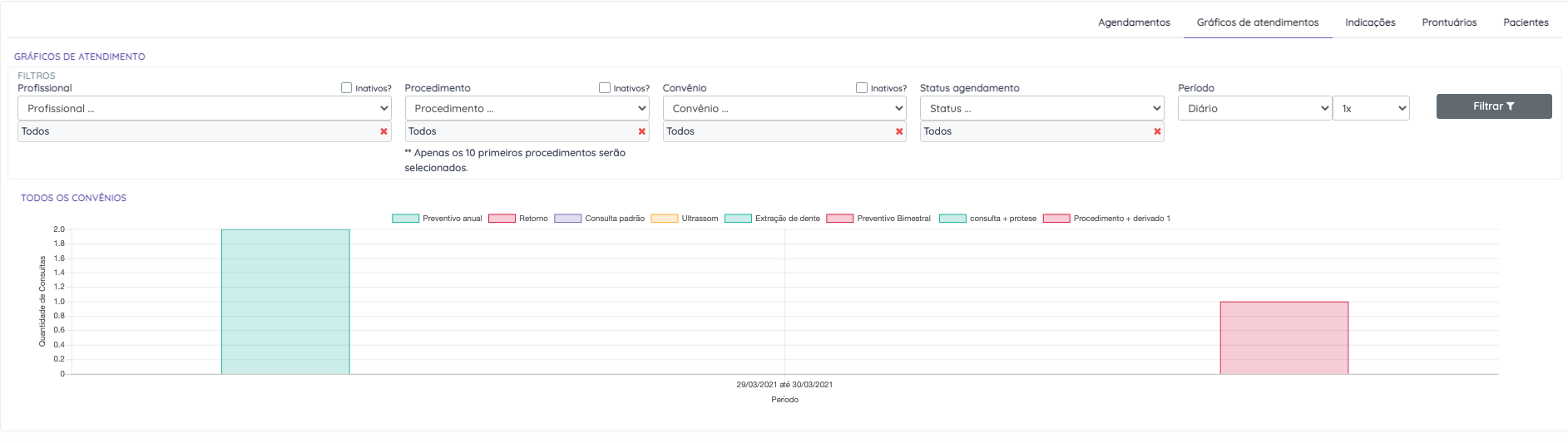Enable Inativos checkbox for Procedimento
The image size is (1568, 443).
[605, 88]
